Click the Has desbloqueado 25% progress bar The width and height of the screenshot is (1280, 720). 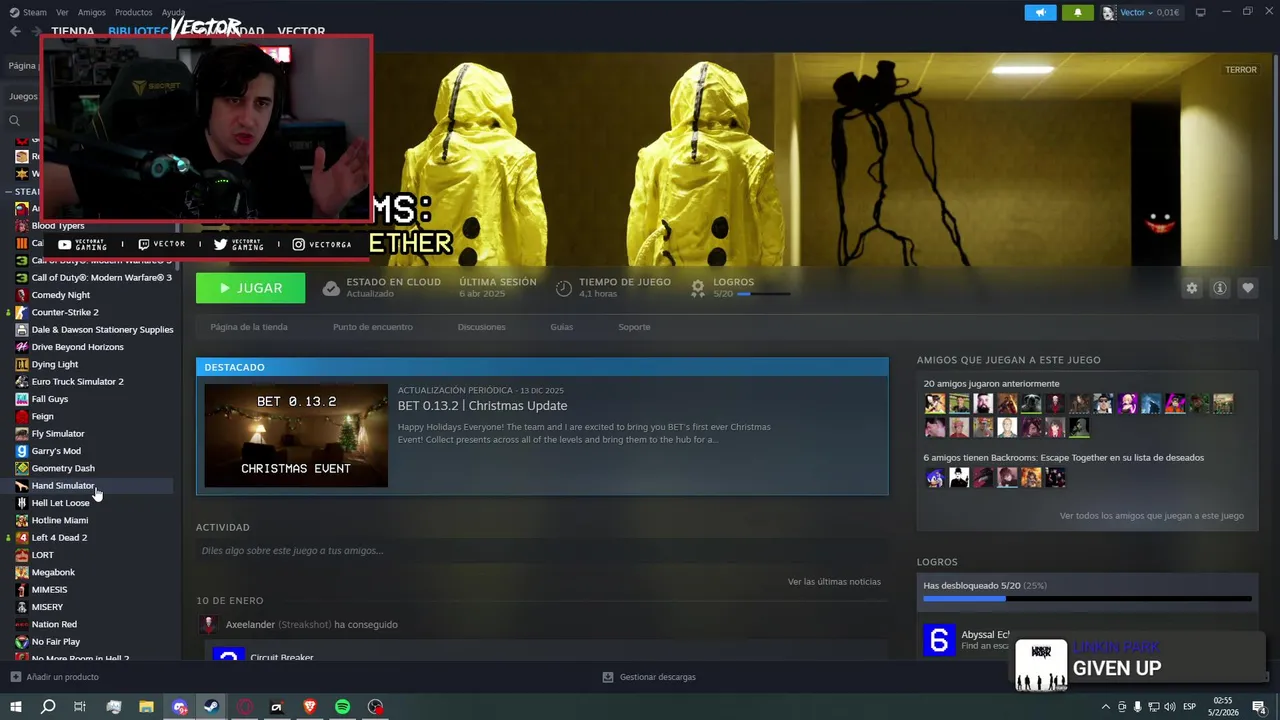point(1087,599)
